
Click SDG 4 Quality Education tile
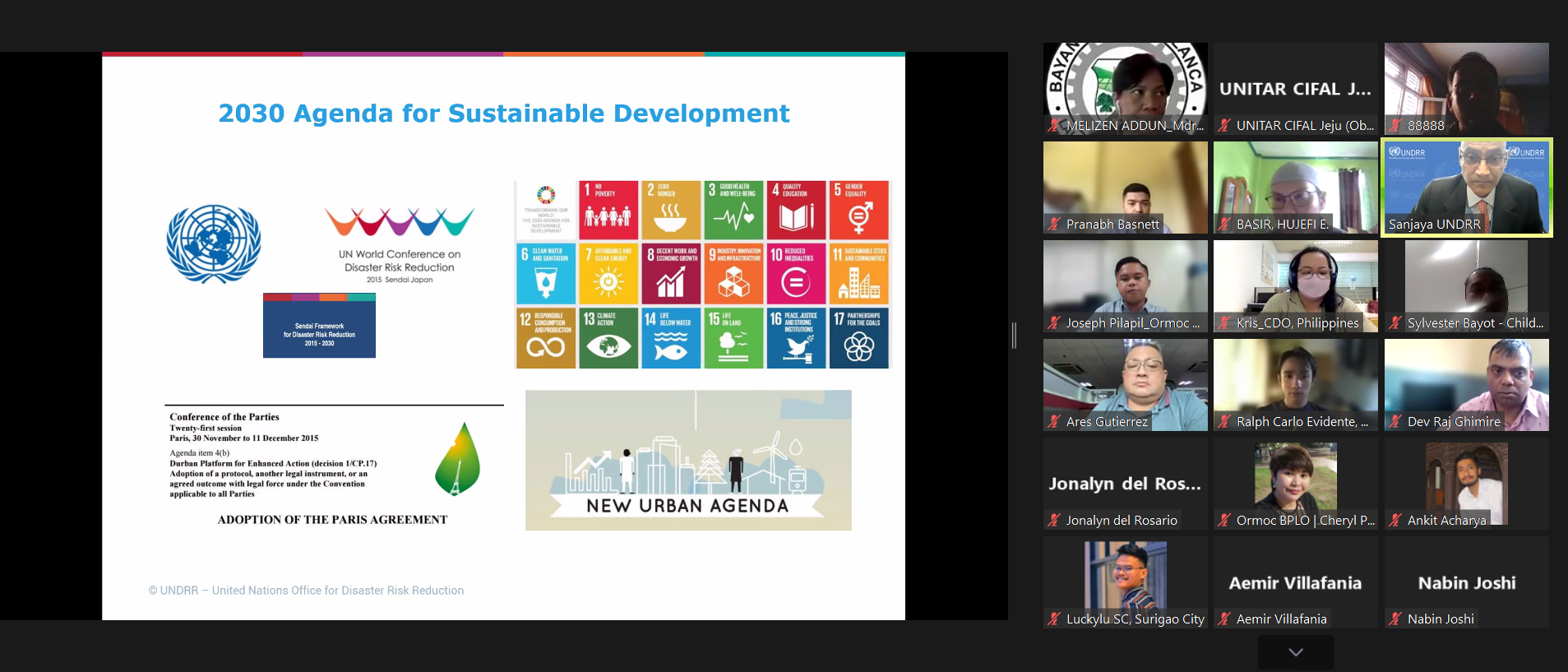coord(796,210)
